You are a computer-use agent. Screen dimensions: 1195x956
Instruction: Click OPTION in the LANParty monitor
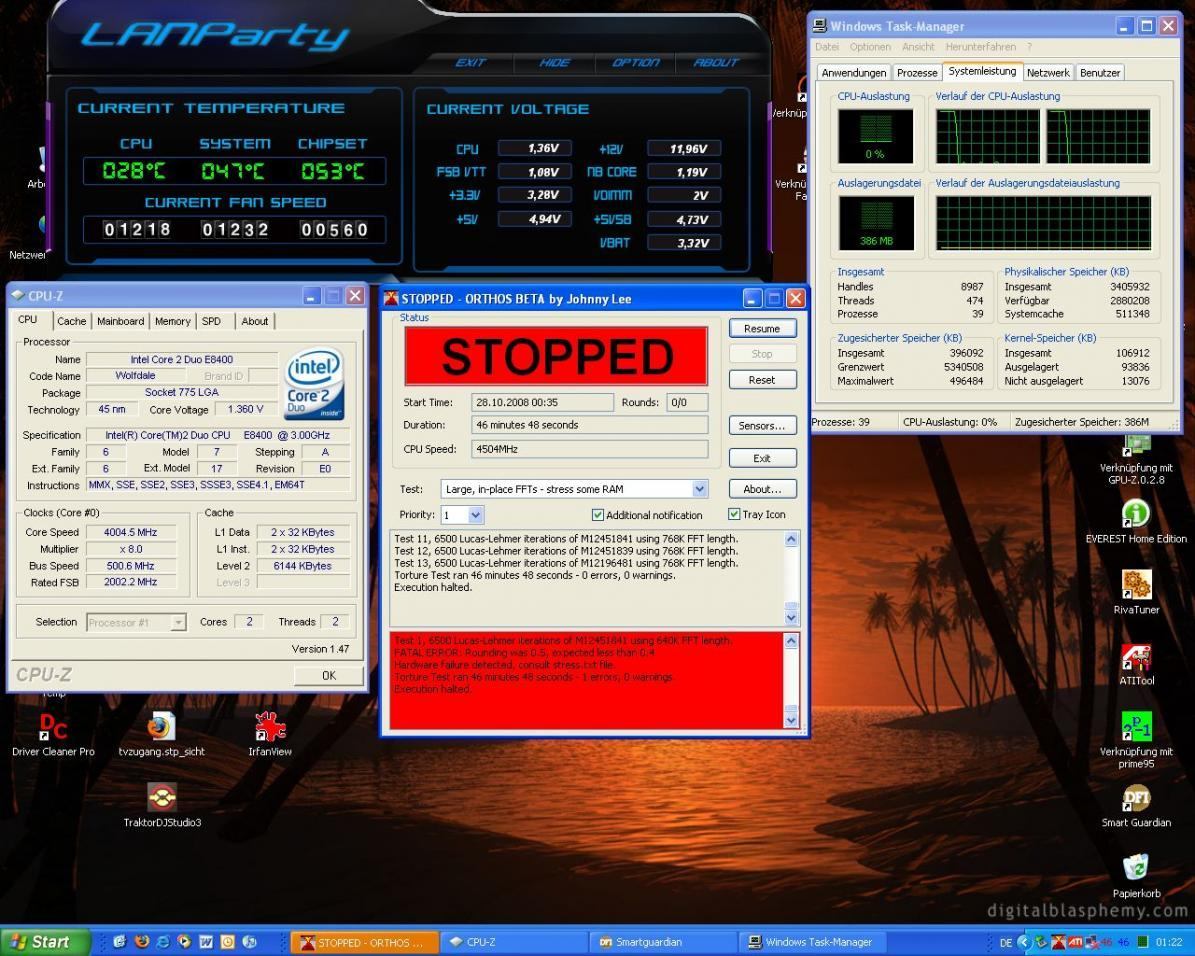[x=636, y=63]
